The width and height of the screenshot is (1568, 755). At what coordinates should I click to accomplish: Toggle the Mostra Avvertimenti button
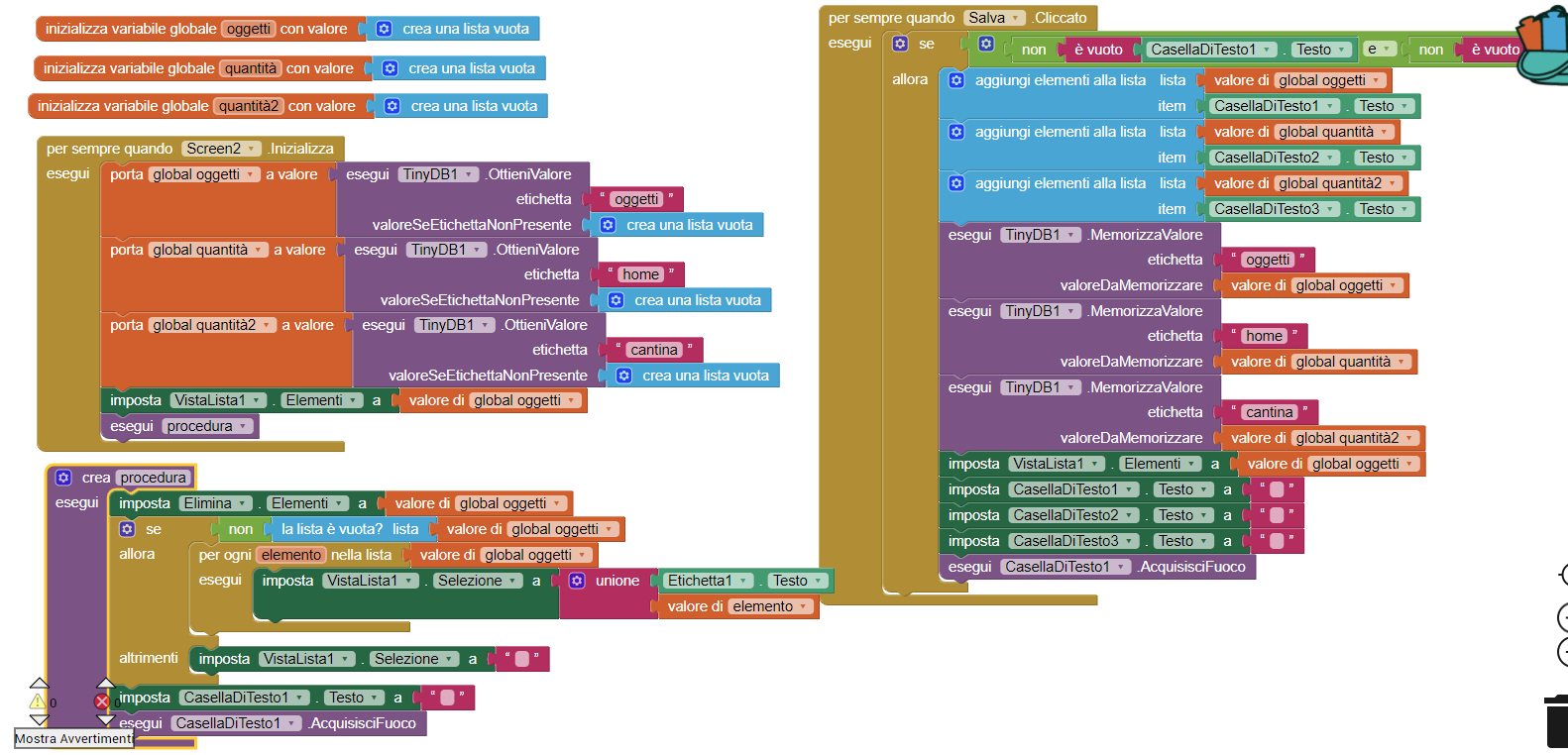pos(73,739)
